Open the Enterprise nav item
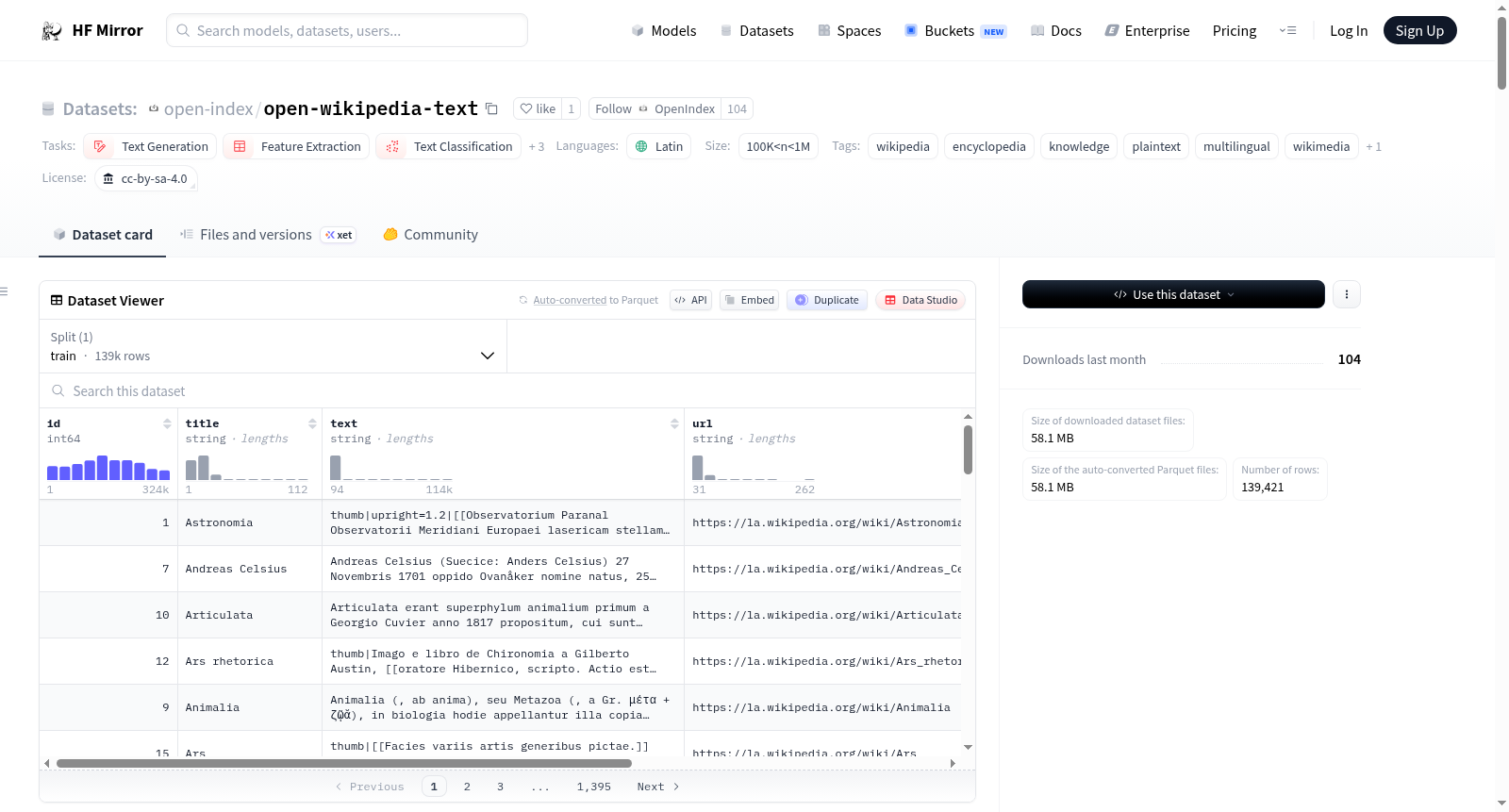 coord(1147,31)
